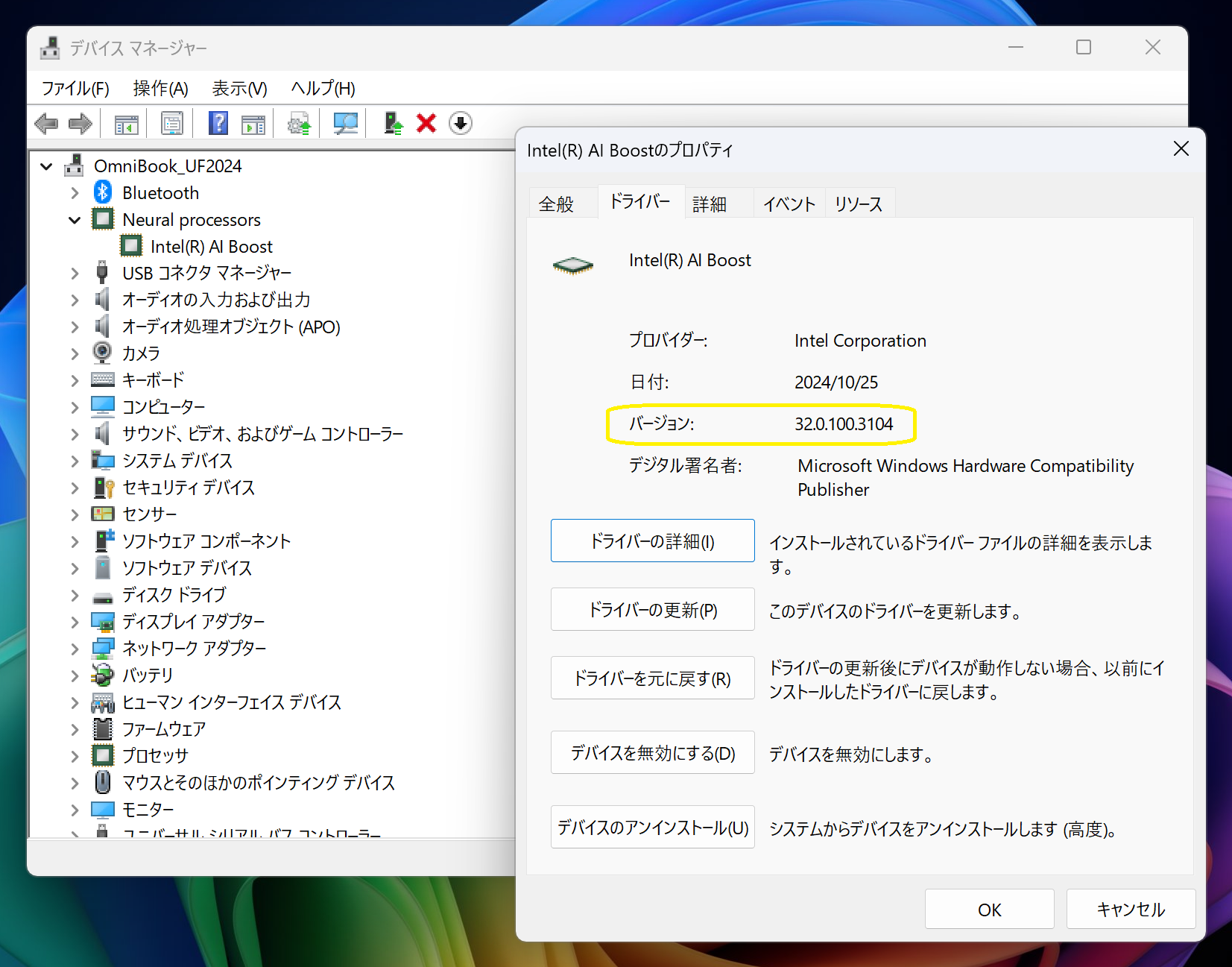Viewport: 1232px width, 967px height.
Task: Click the Bluetooth icon in the device tree
Action: (x=103, y=192)
